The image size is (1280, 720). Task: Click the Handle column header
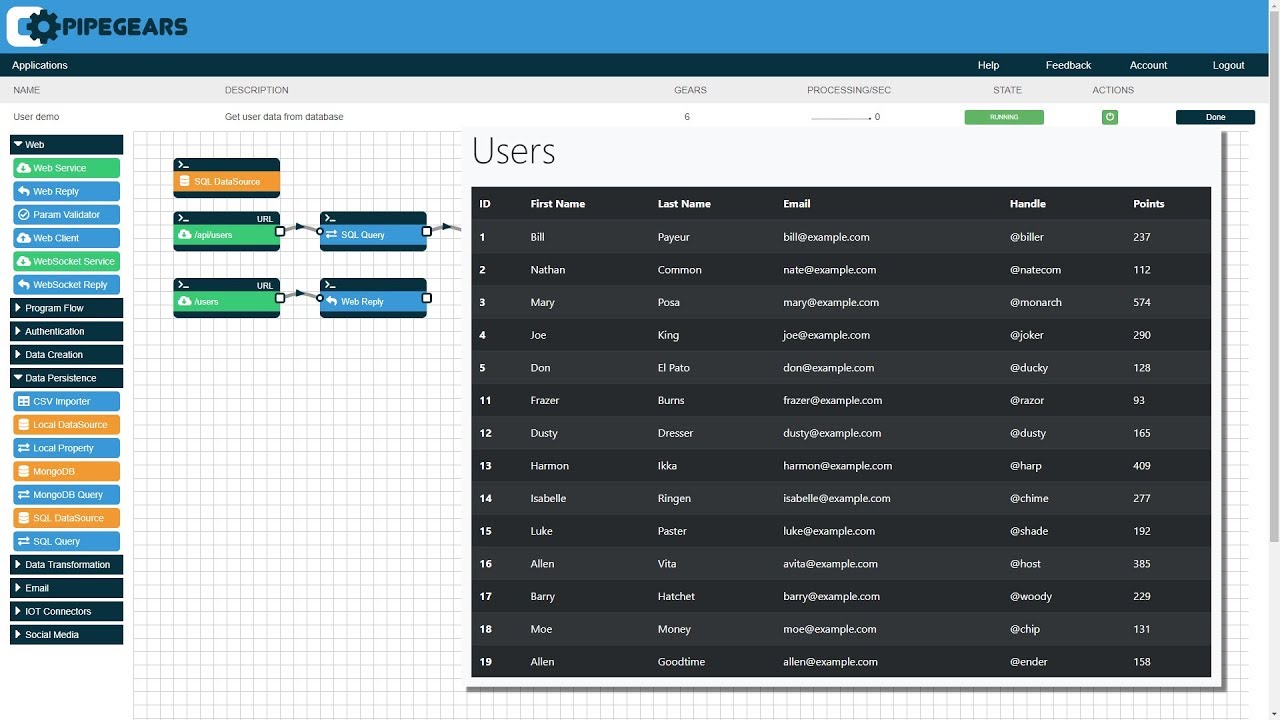pyautogui.click(x=1028, y=204)
